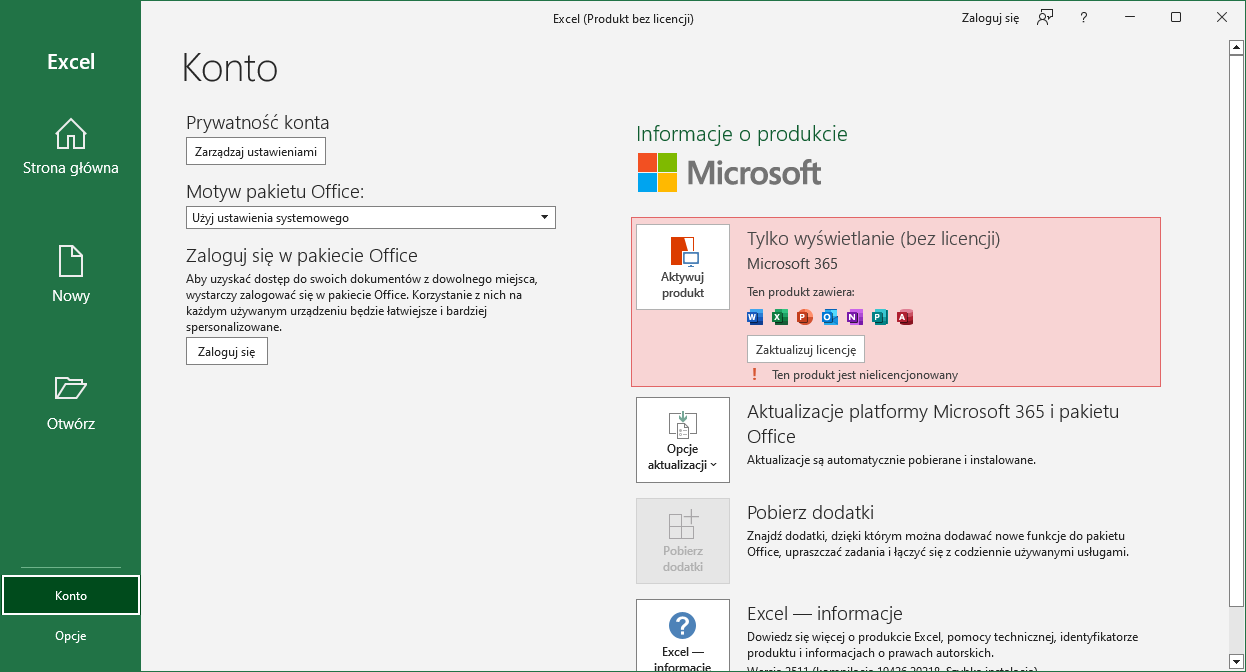
Task: Click the "Ten produkt zawiera:" label
Action: [801, 292]
